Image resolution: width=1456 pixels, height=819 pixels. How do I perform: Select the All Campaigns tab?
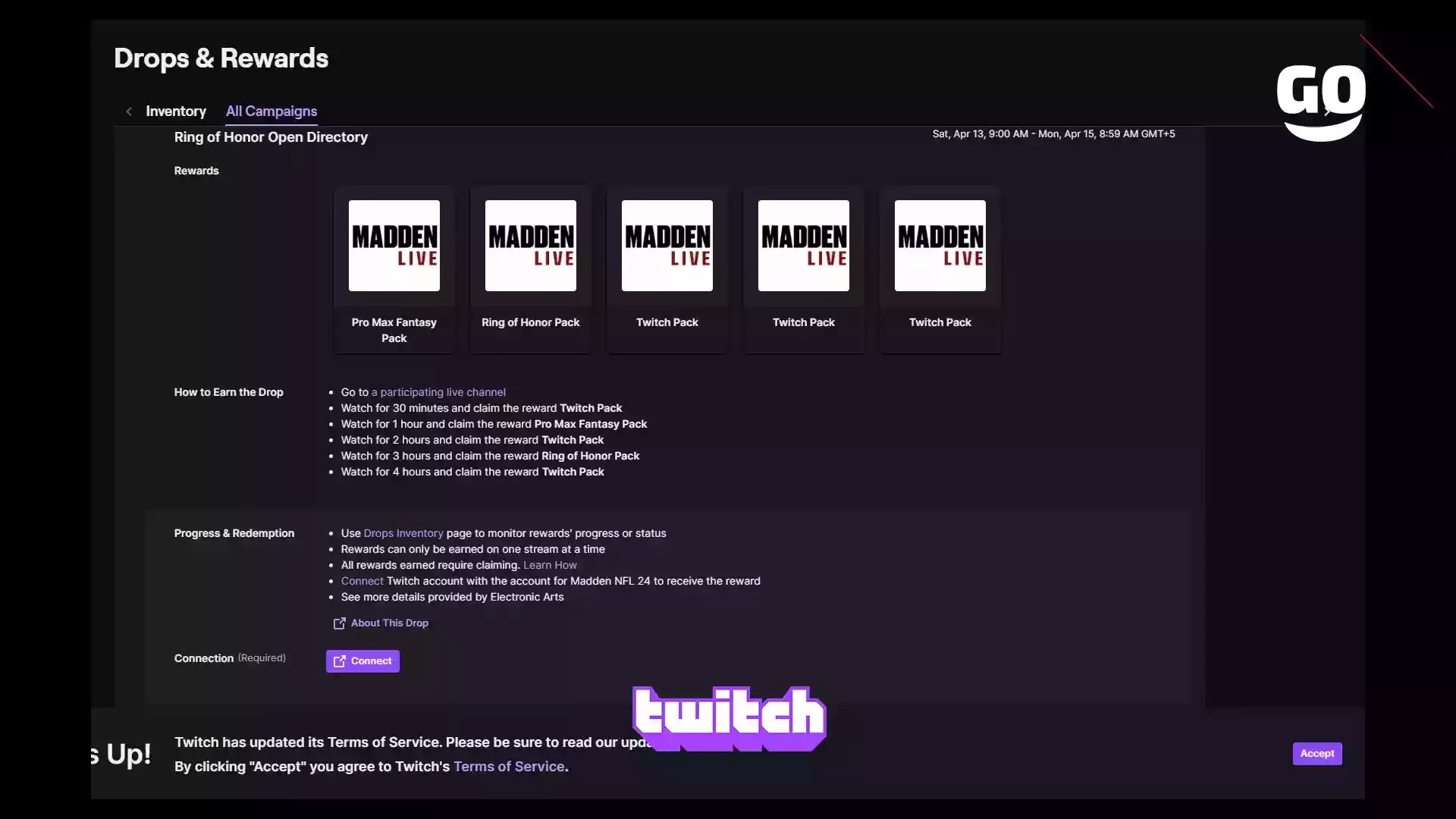click(271, 111)
